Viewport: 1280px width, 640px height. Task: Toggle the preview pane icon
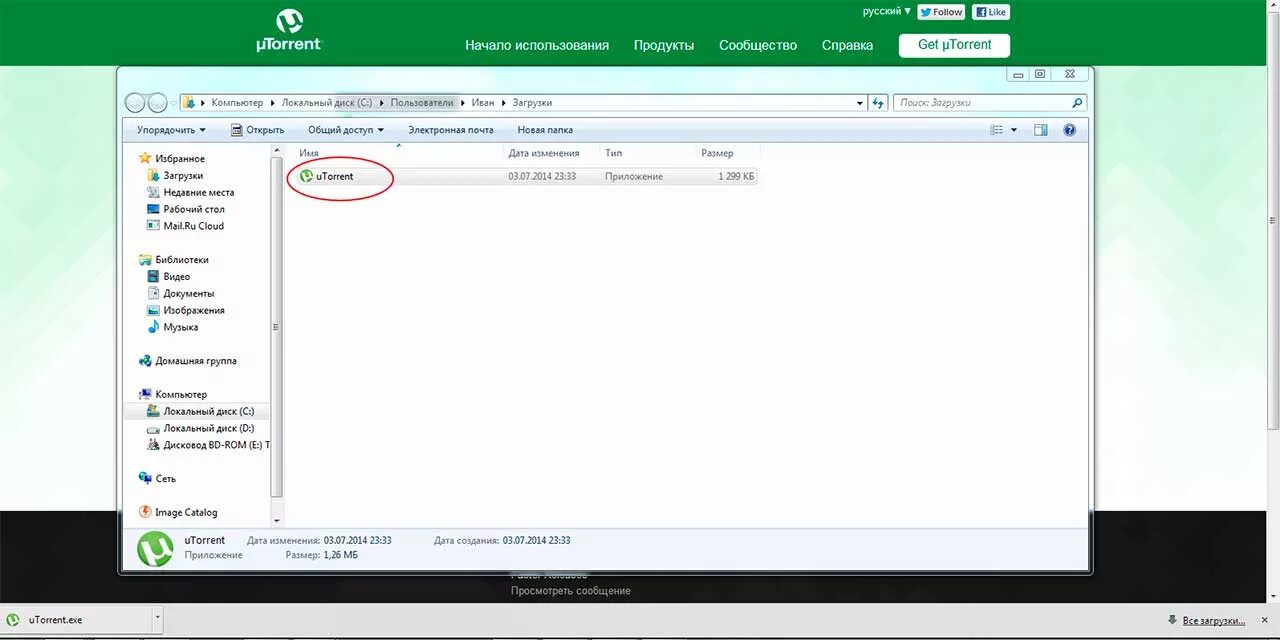[x=1041, y=130]
